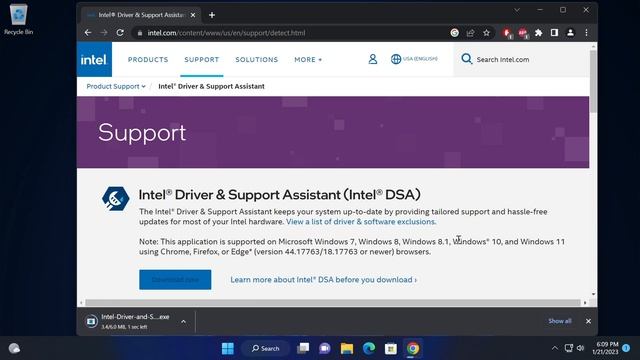Screen dimensions: 640x360
Task: Click the Download now button
Action: (175, 280)
